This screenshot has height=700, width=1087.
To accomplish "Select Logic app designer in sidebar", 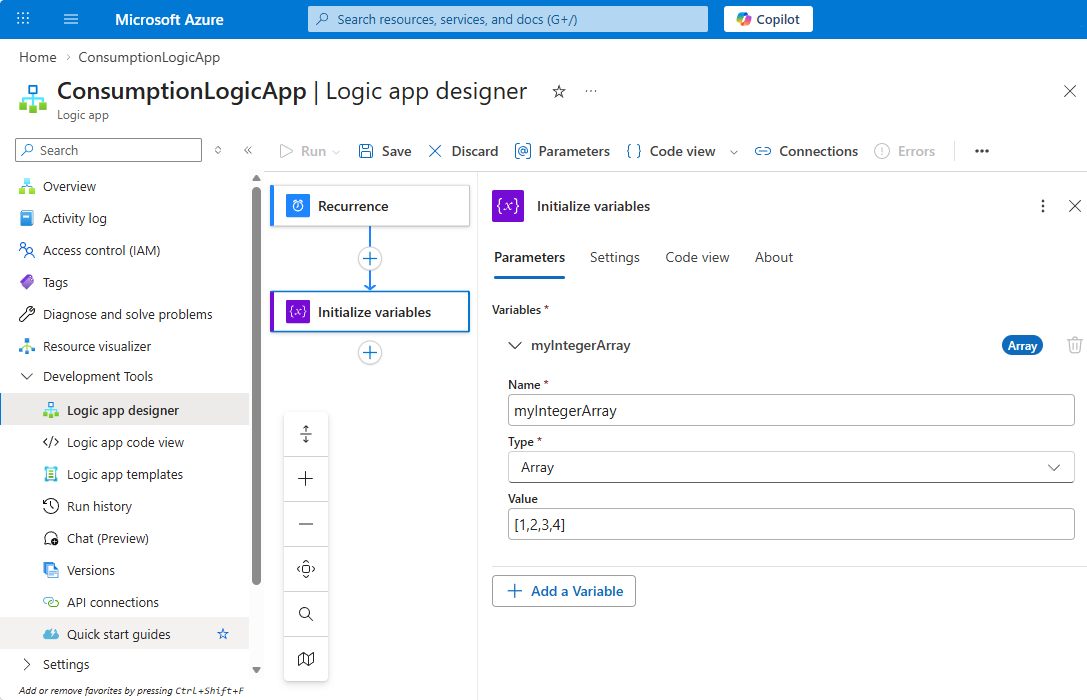I will pos(125,410).
